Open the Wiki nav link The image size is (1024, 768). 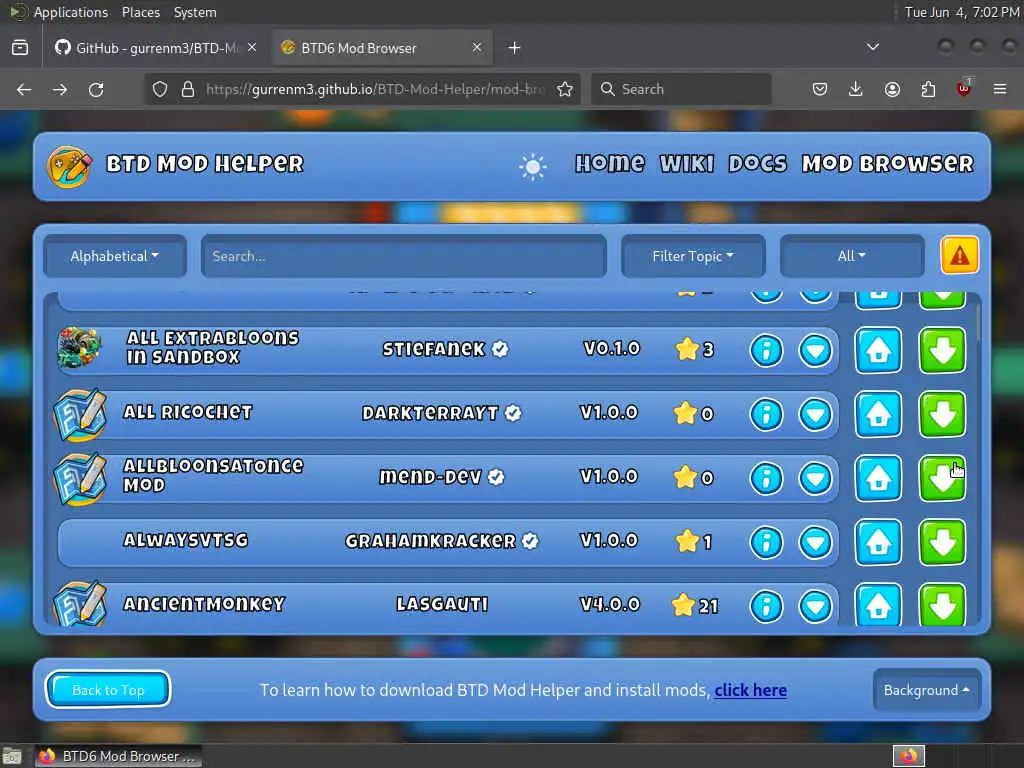click(686, 164)
